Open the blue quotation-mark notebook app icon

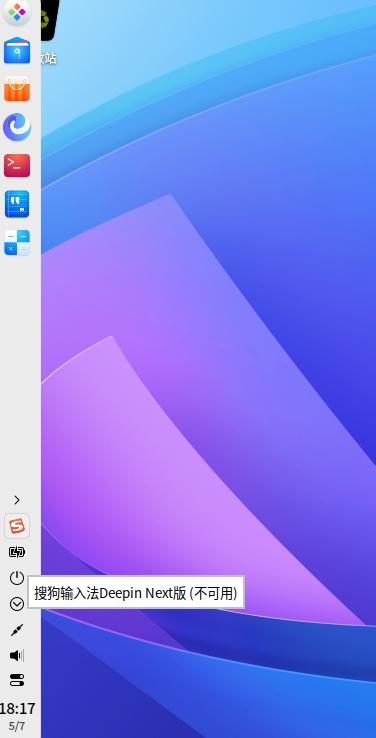(17, 204)
